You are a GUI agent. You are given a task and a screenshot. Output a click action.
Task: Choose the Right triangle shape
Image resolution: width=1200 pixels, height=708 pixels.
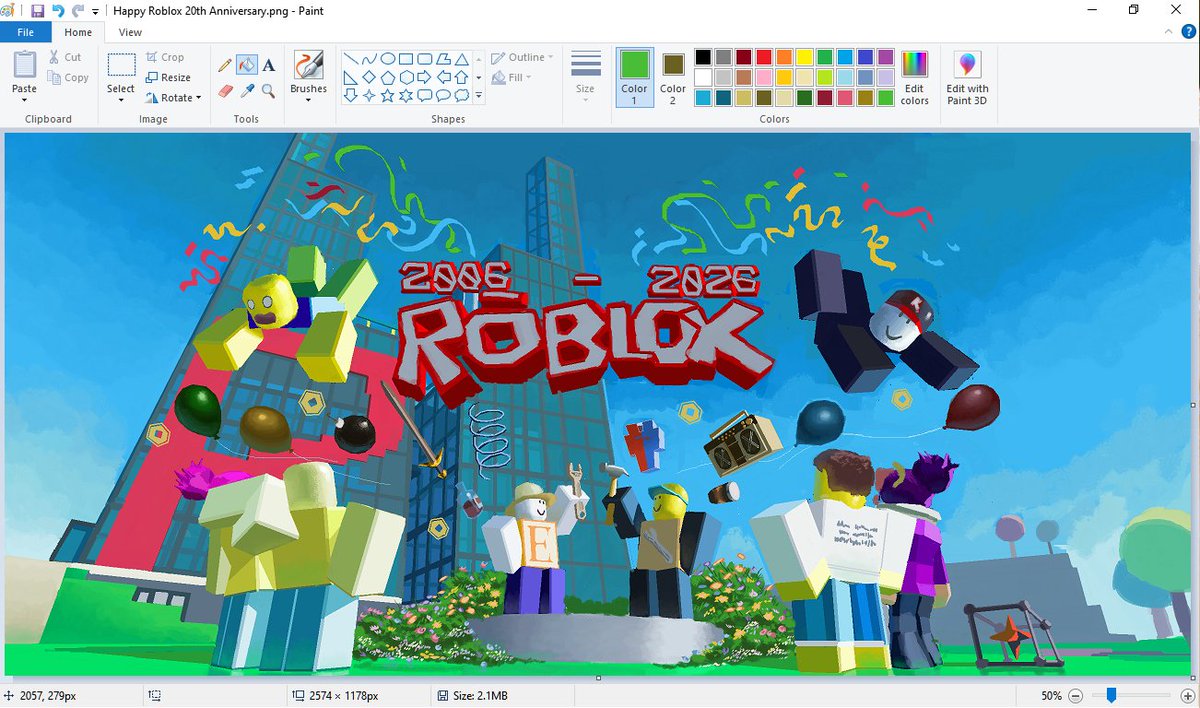(x=351, y=77)
